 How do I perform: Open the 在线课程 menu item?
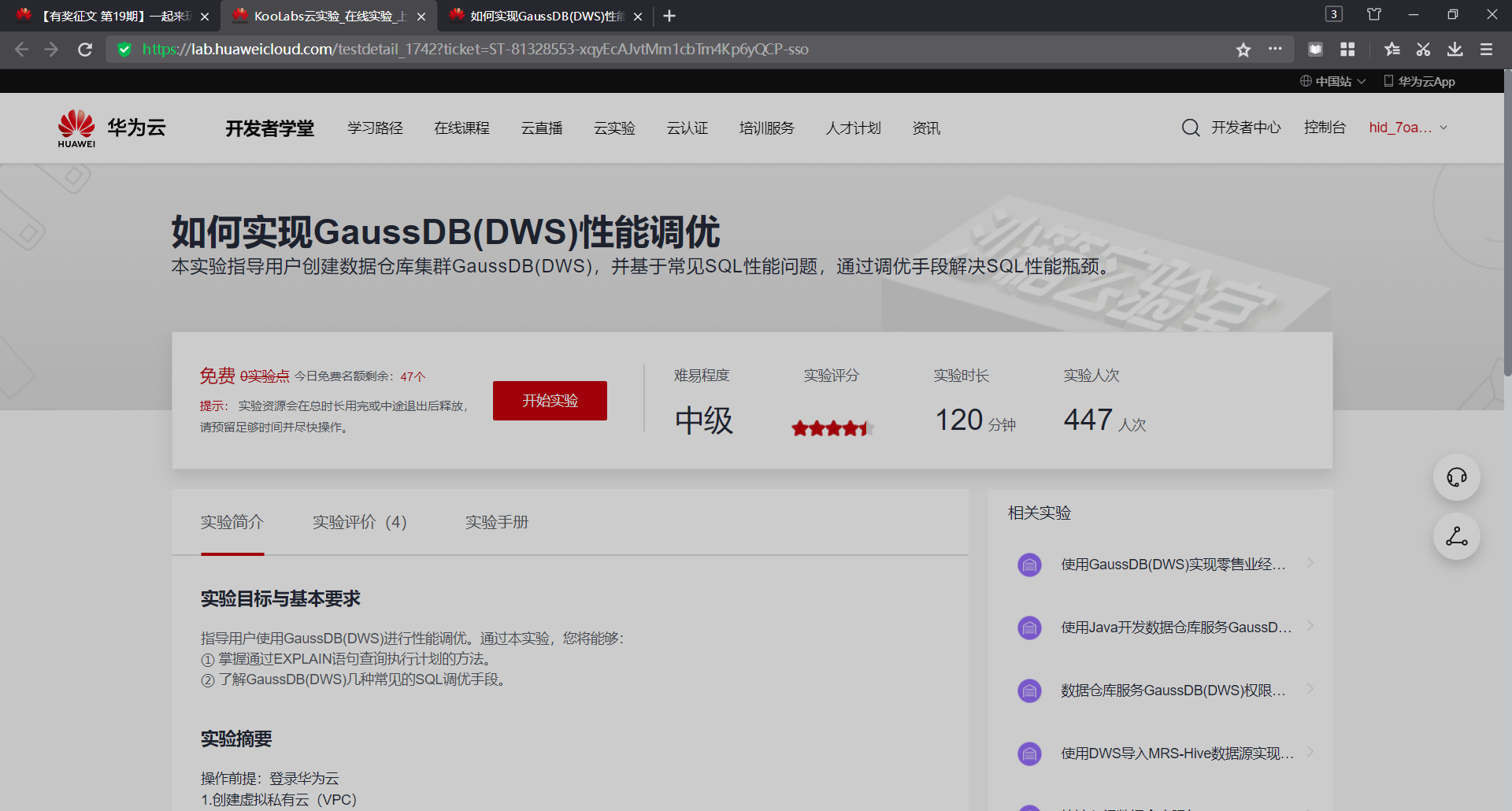click(x=462, y=128)
